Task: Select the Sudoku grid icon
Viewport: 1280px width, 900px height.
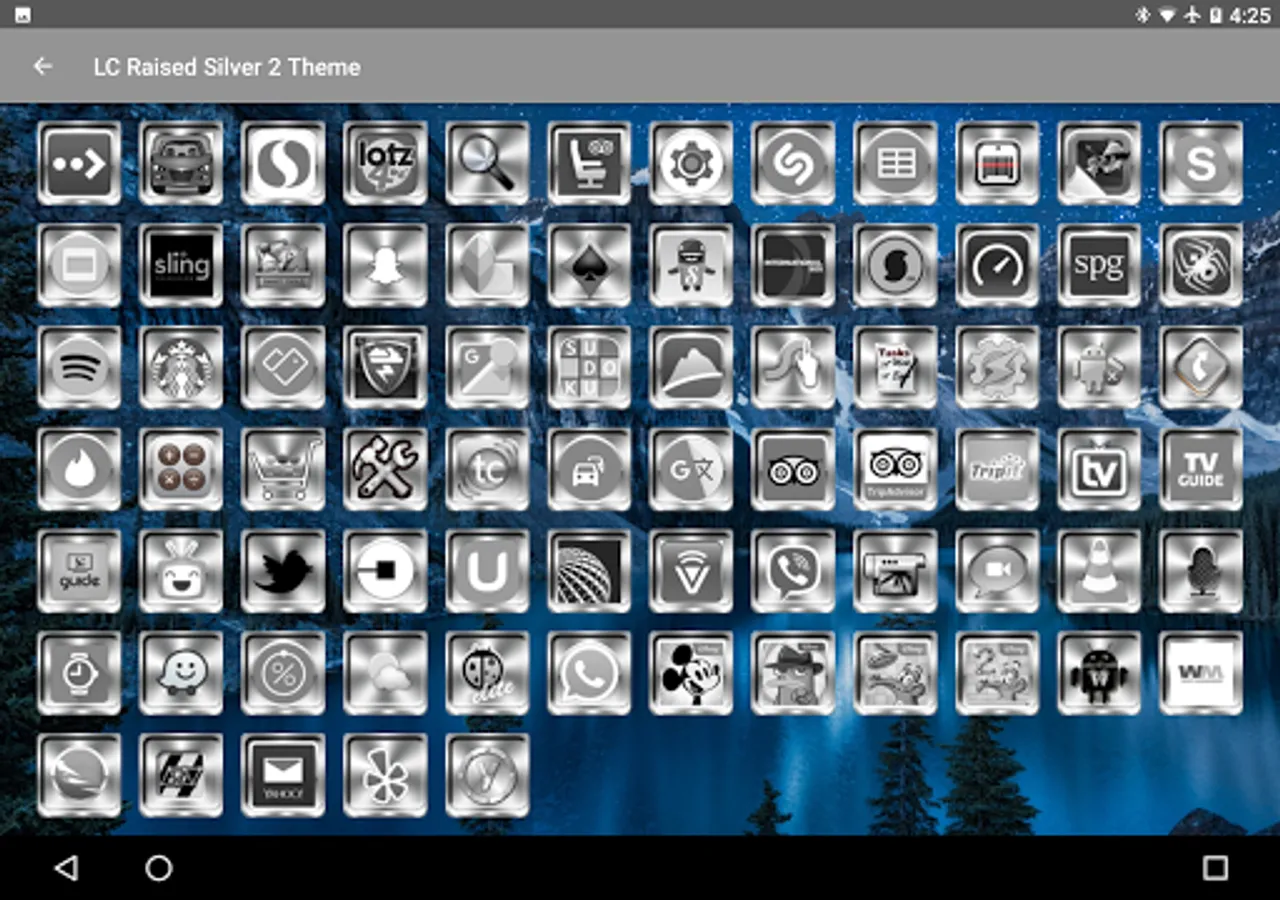Action: tap(589, 367)
